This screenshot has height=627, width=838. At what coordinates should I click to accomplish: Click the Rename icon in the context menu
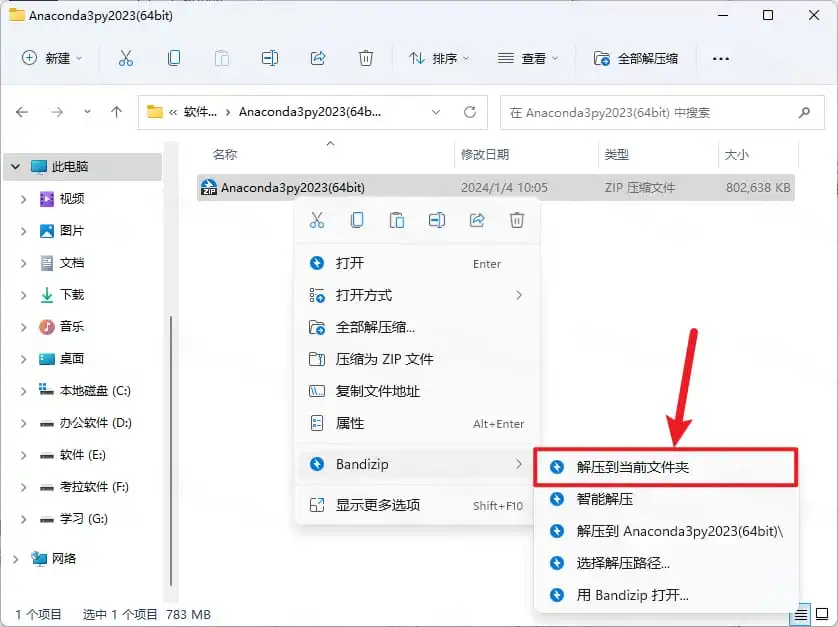click(x=437, y=220)
